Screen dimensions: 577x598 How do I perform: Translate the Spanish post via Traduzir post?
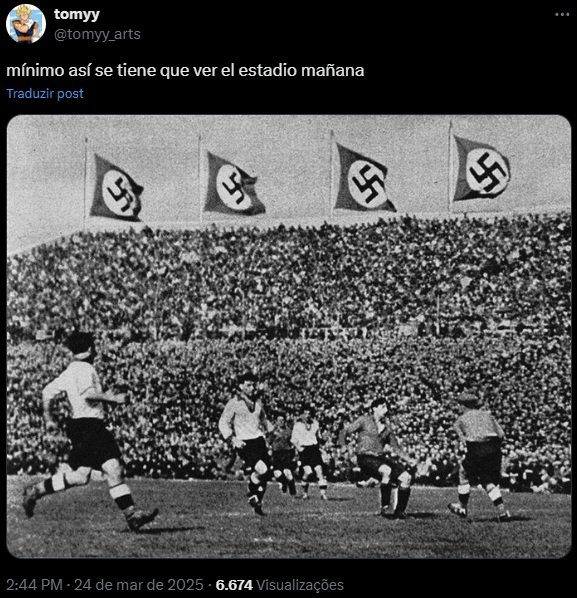(45, 93)
